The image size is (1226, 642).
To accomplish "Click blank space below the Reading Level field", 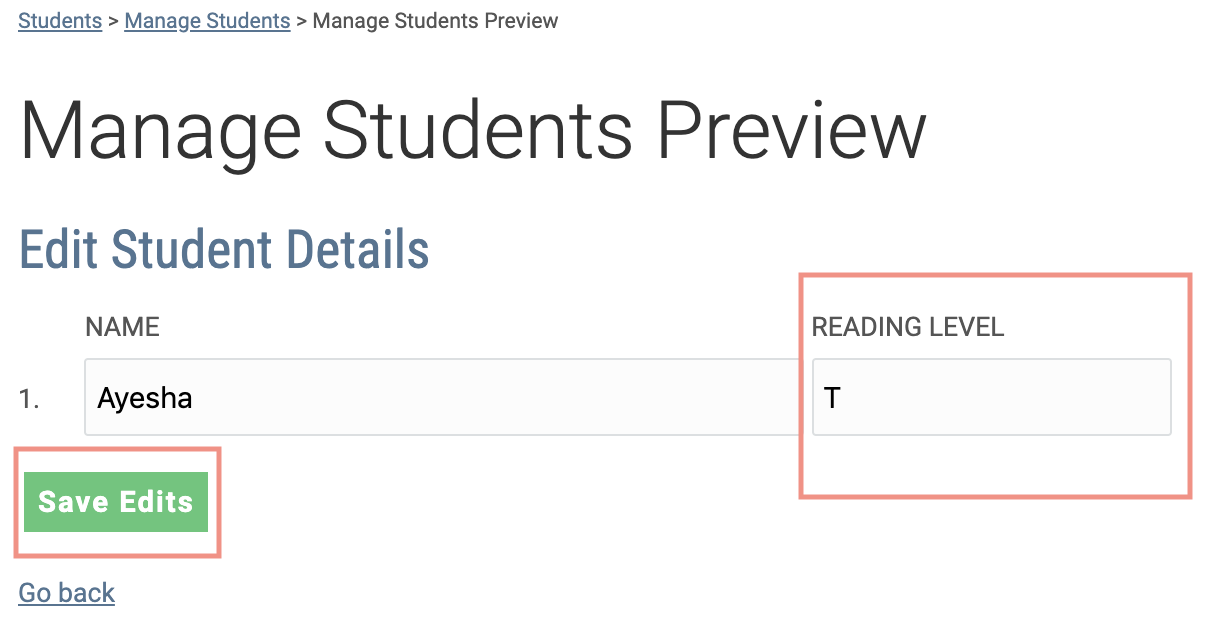I will 990,465.
